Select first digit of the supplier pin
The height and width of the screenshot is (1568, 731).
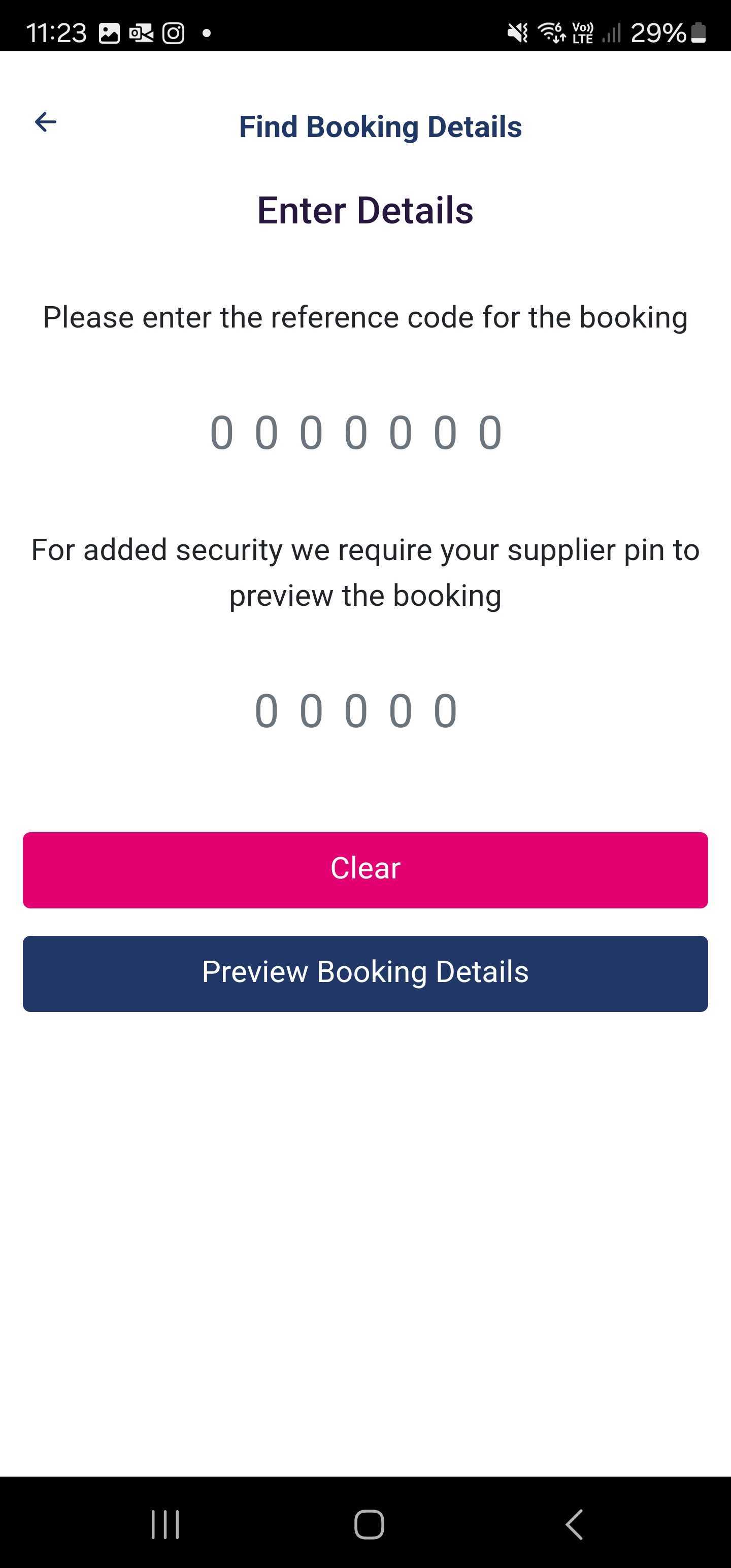[267, 710]
